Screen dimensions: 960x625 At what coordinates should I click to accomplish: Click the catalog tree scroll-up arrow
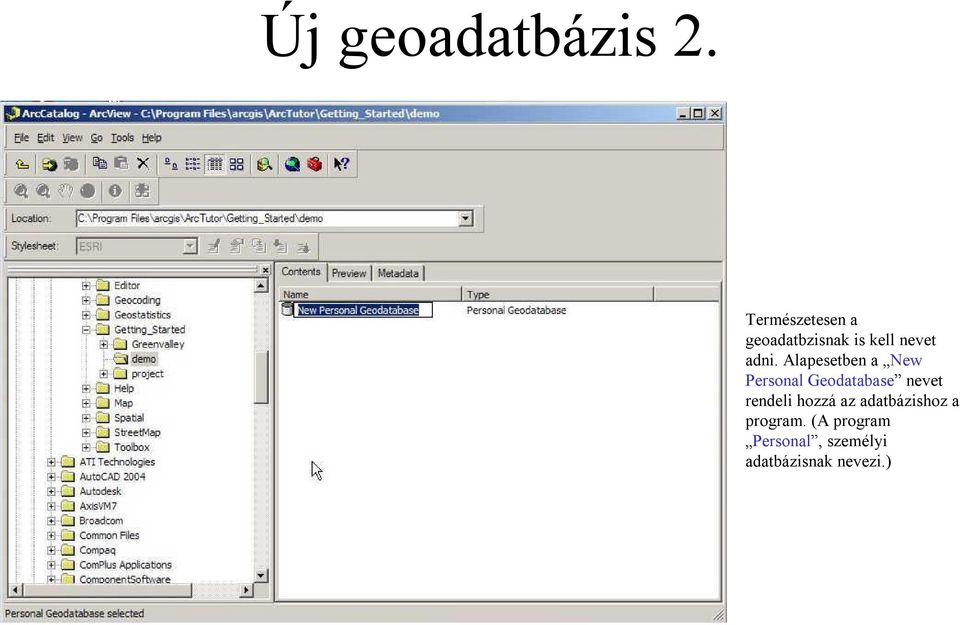pyautogui.click(x=261, y=285)
